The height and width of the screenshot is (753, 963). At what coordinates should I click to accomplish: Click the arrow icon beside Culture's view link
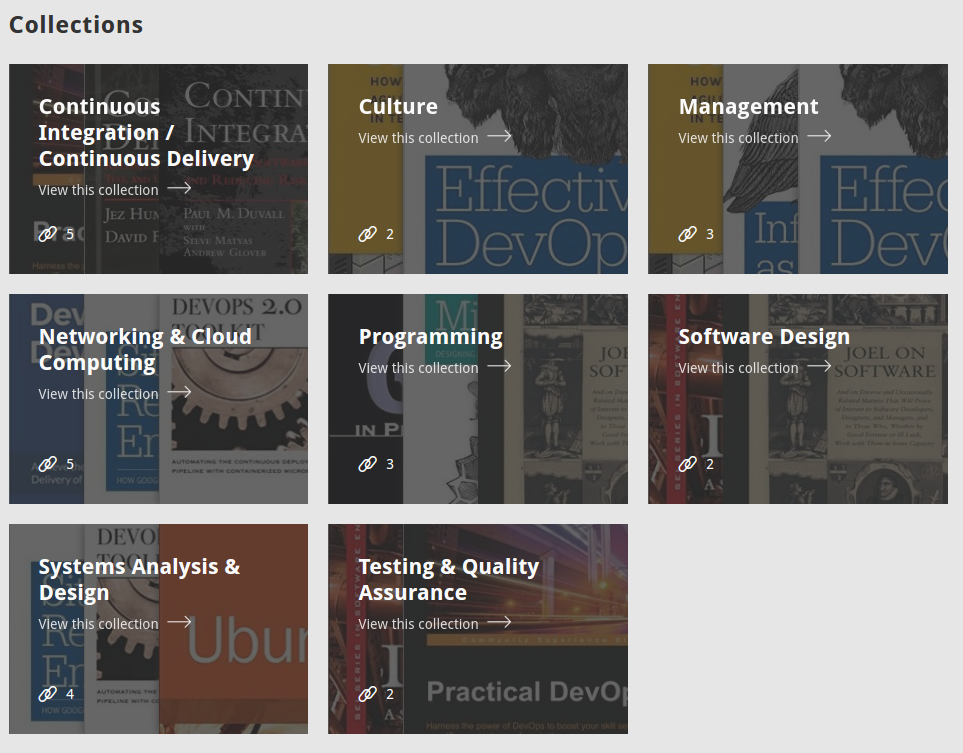coord(498,136)
